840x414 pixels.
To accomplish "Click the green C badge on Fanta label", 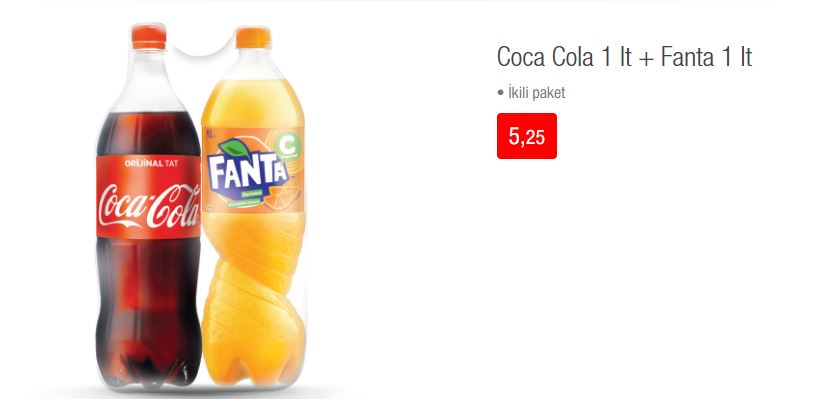I will coord(288,148).
